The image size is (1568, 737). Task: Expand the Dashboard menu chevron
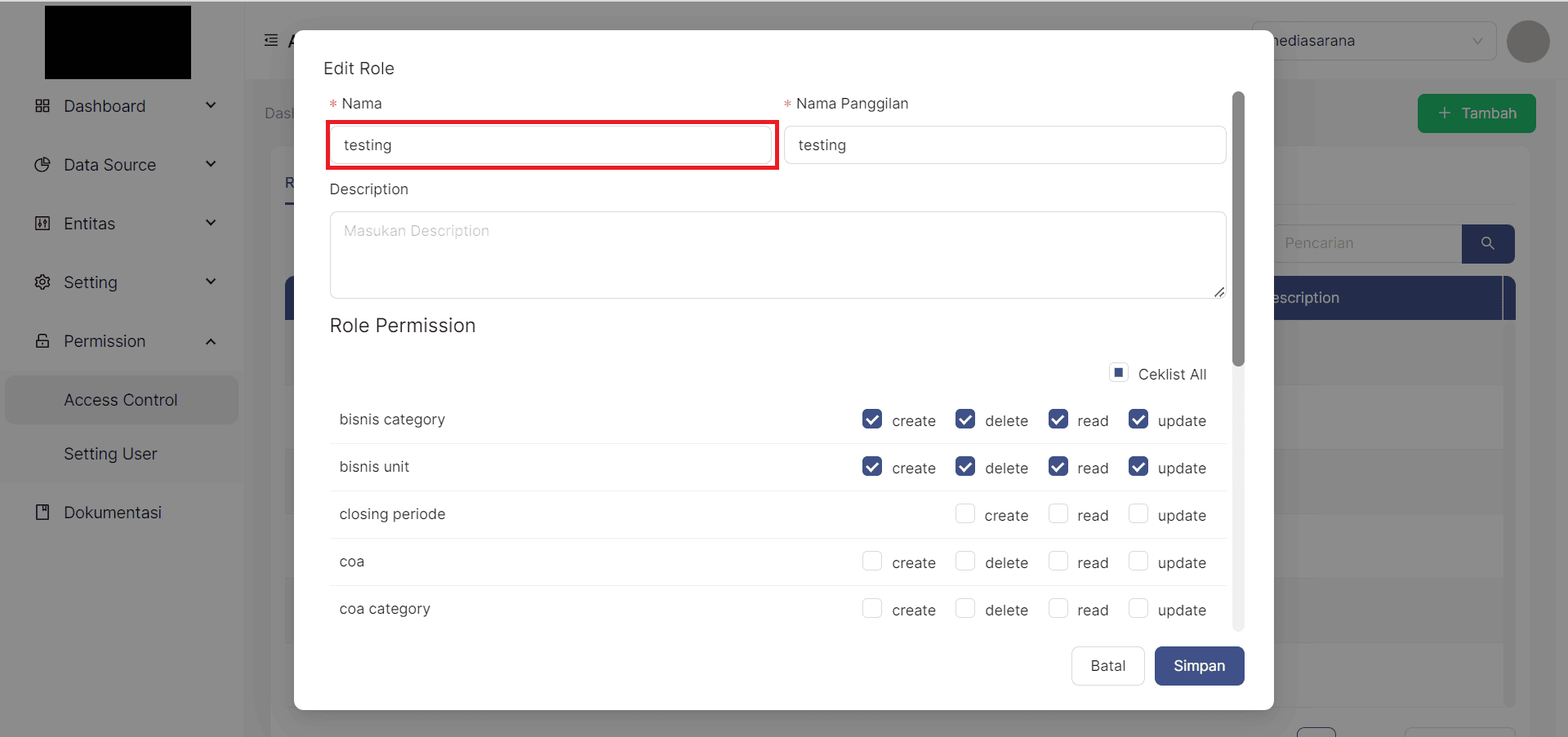[211, 105]
